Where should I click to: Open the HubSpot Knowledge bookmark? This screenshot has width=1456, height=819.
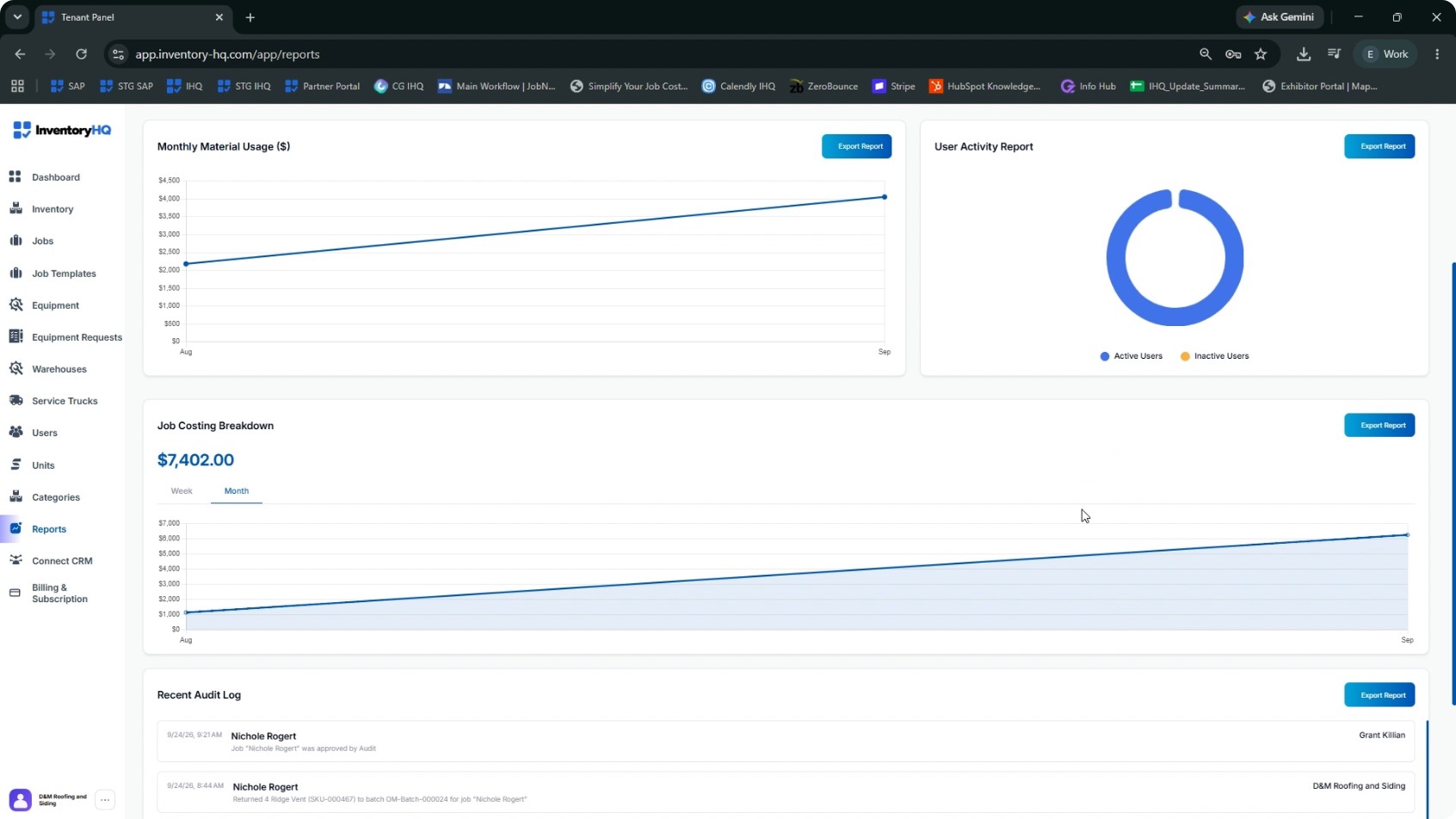[984, 86]
